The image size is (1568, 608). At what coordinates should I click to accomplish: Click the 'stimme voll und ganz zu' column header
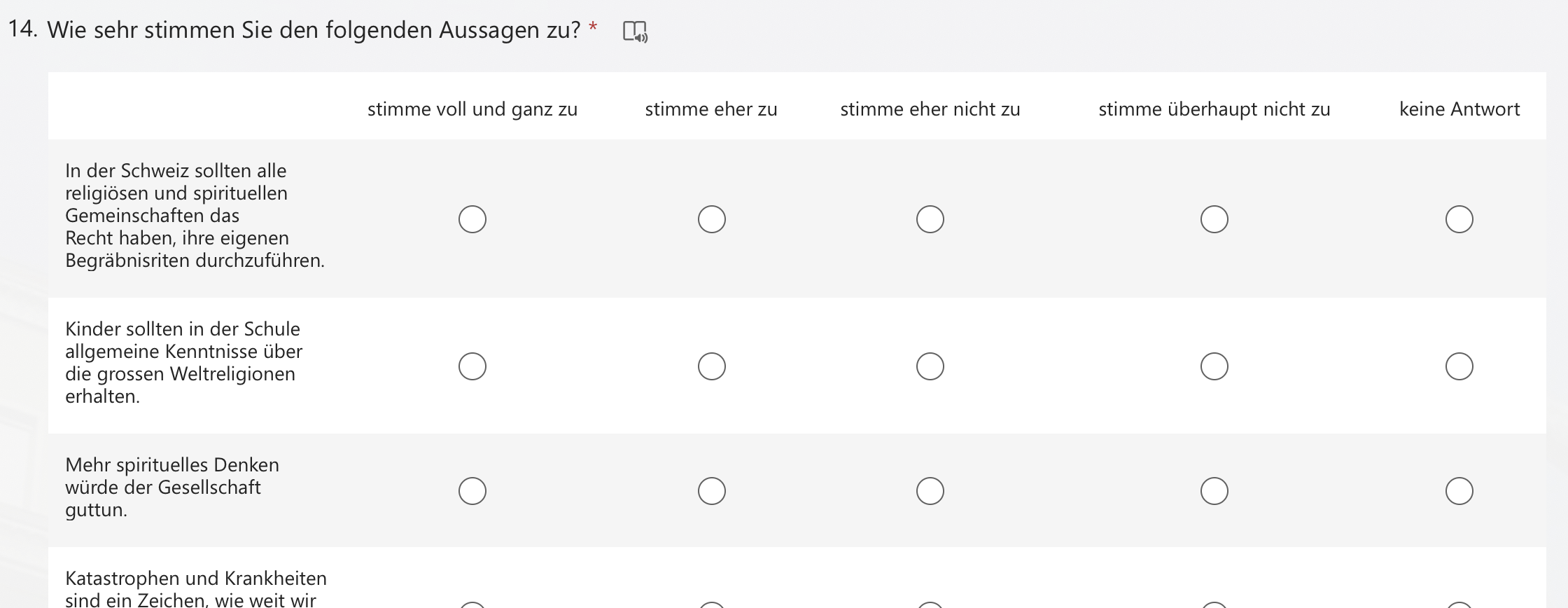[x=472, y=109]
